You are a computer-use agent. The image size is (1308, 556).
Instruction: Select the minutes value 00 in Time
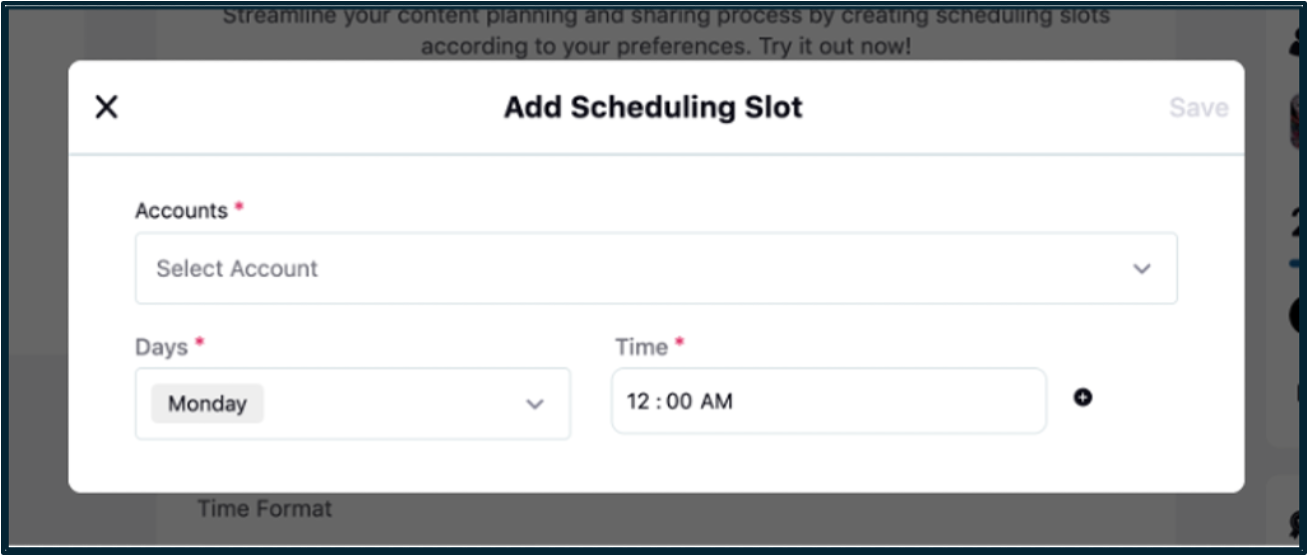click(679, 402)
